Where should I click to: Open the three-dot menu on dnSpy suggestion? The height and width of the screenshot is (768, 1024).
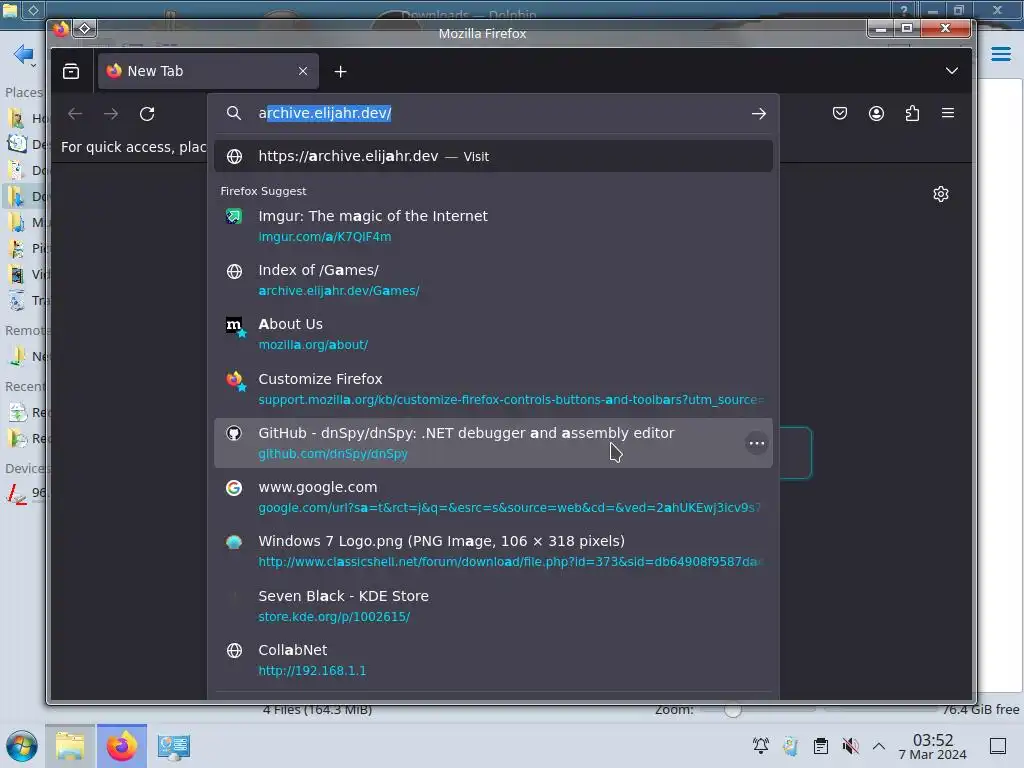point(756,443)
